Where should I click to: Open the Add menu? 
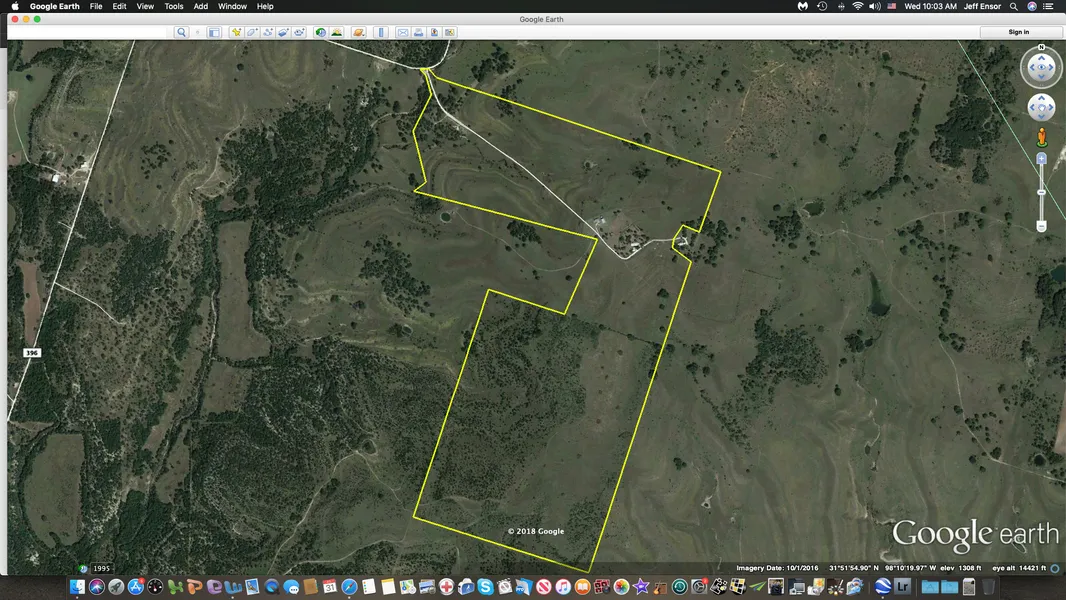pos(201,6)
